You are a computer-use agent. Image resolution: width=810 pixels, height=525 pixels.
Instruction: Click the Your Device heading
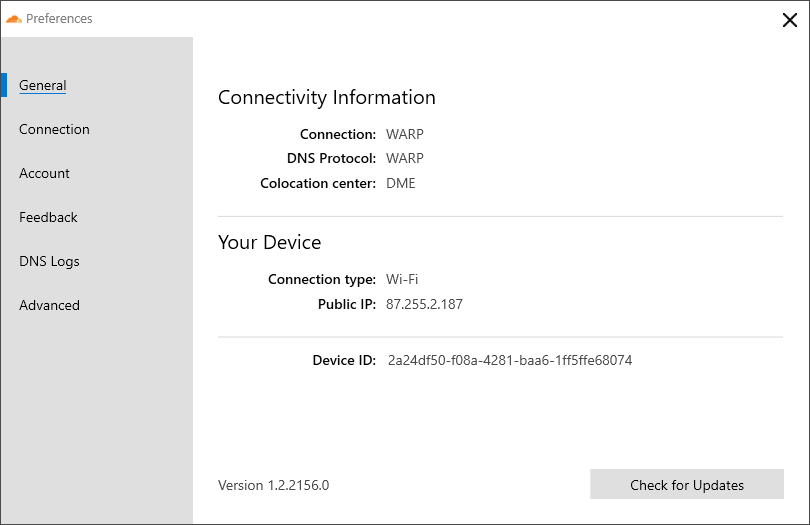269,242
